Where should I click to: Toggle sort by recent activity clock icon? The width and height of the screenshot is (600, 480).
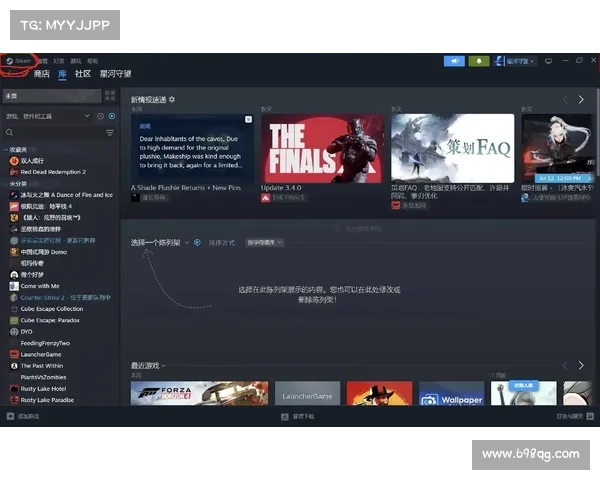coord(100,116)
